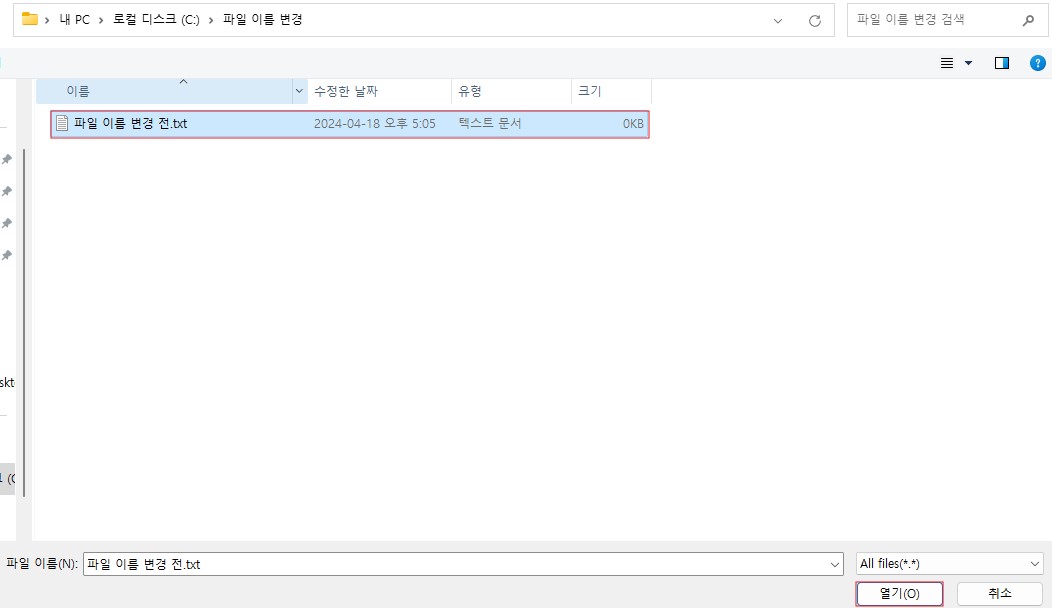Screen dimensions: 1052x608
Task: Click the magnifier icon in the search box
Action: [1028, 20]
